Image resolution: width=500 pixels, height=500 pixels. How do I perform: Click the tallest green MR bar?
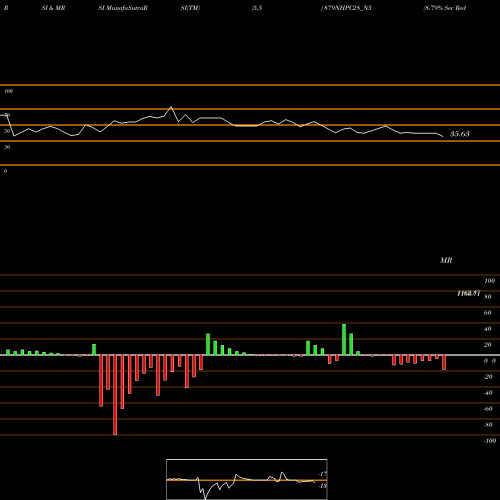click(344, 339)
